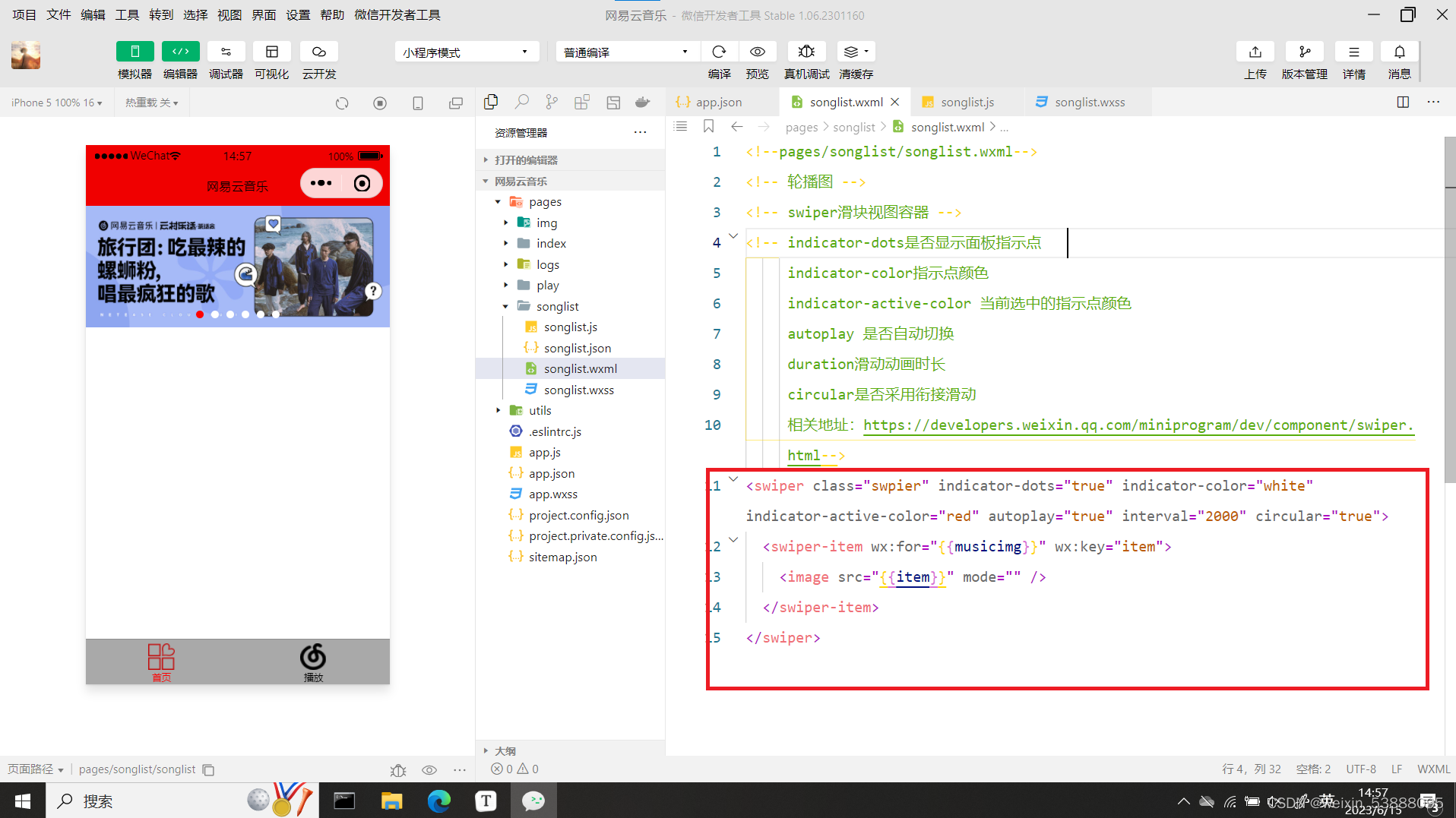This screenshot has width=1456, height=818.
Task: Click the upload icon
Action: coord(1255,52)
